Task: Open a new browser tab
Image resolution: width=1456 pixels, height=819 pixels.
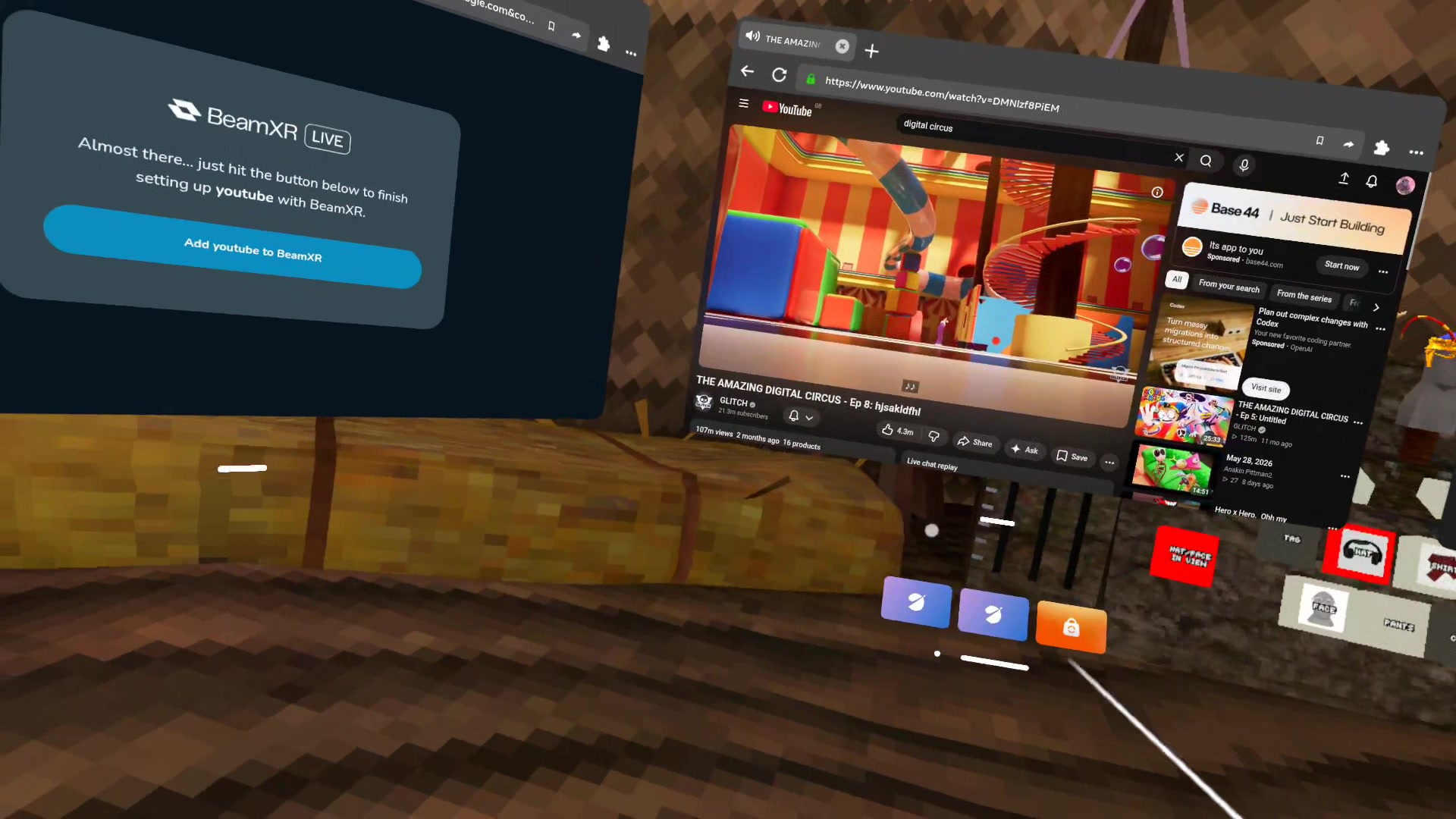Action: coord(871,51)
